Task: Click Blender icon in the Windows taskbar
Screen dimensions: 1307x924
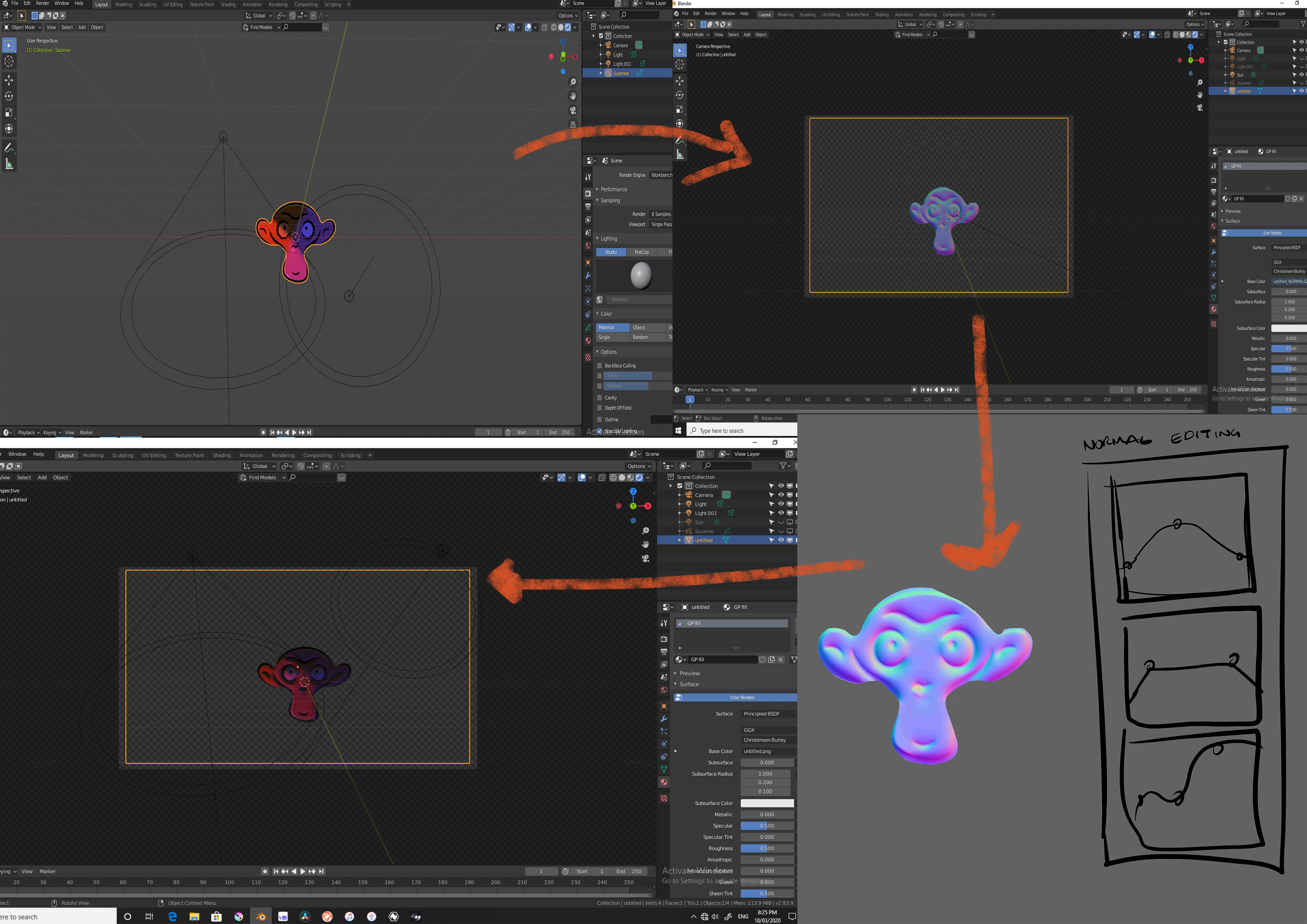Action: [x=261, y=917]
